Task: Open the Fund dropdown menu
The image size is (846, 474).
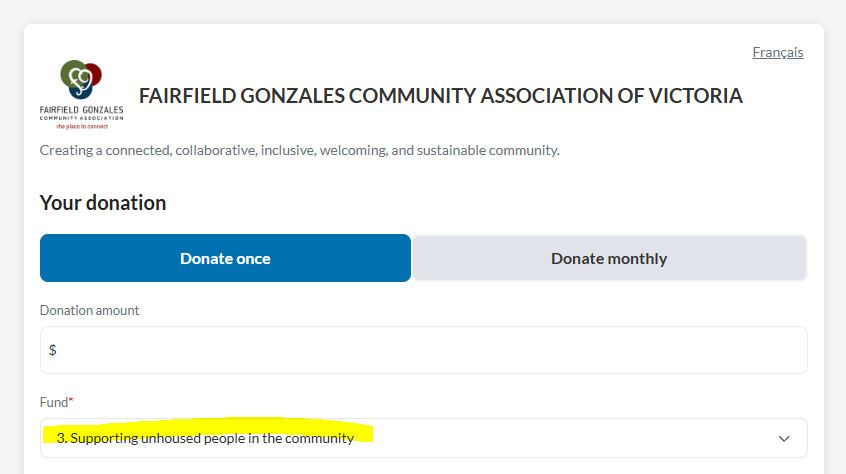Action: click(x=423, y=438)
